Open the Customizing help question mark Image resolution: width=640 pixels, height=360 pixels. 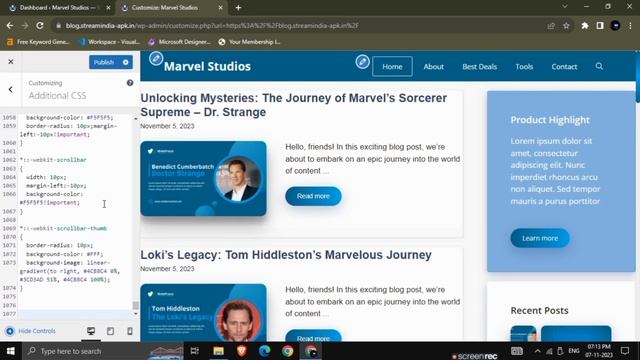(130, 83)
